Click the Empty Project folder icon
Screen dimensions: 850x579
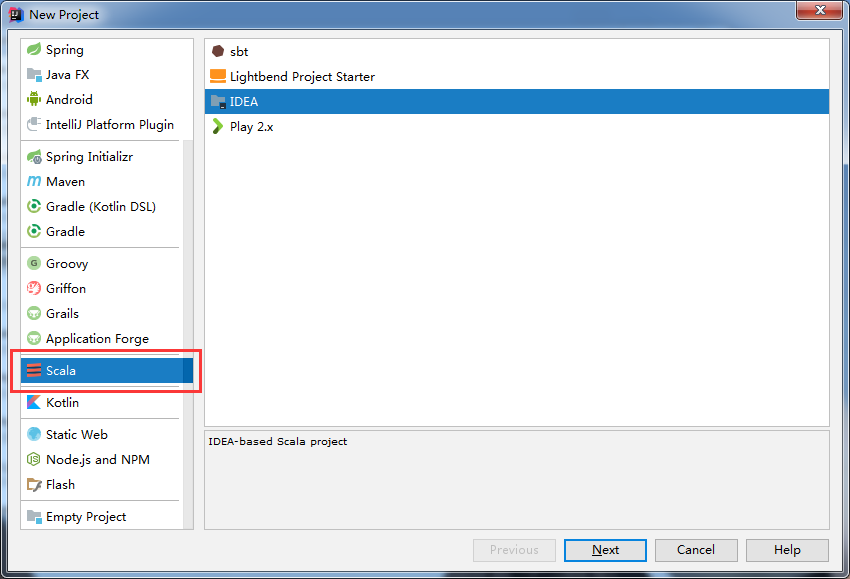coord(34,517)
